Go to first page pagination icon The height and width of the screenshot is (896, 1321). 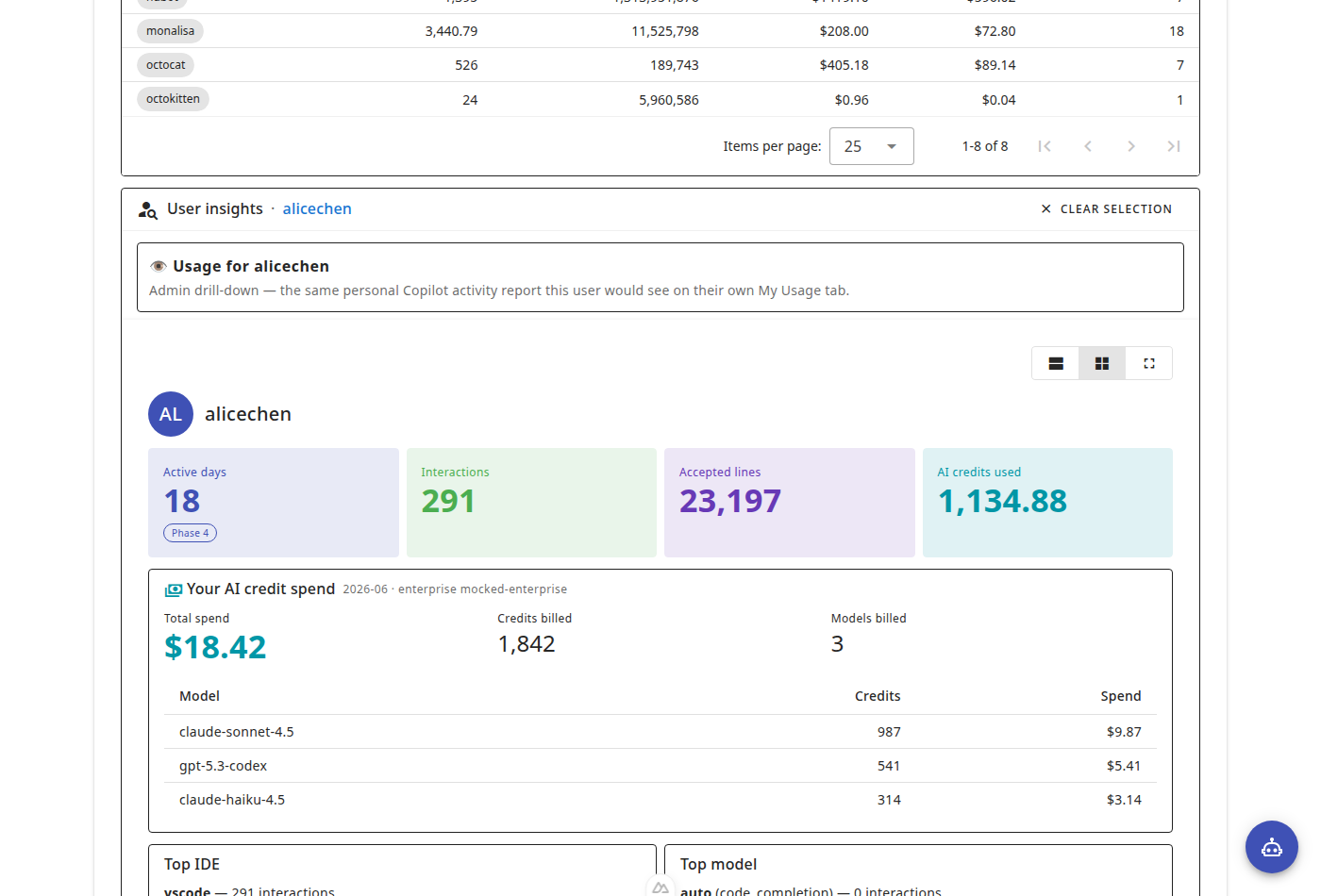1045,146
